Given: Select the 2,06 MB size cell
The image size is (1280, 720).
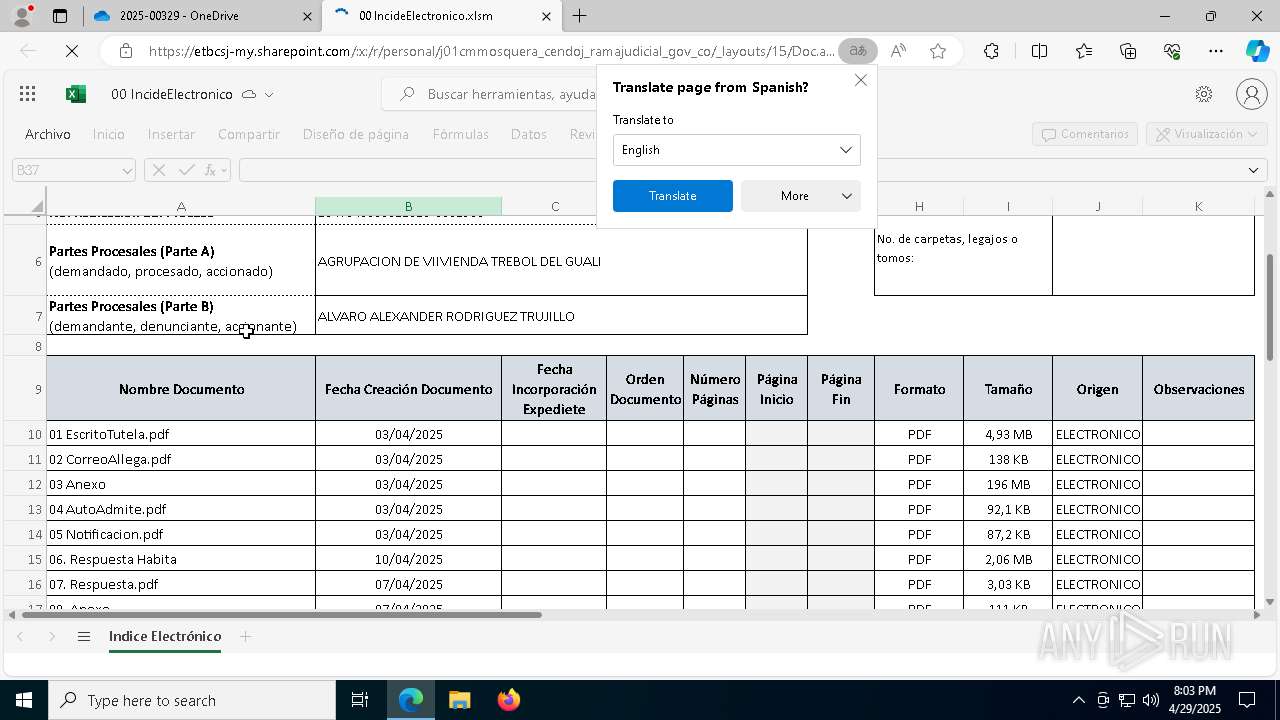Looking at the screenshot, I should click(x=1008, y=559).
